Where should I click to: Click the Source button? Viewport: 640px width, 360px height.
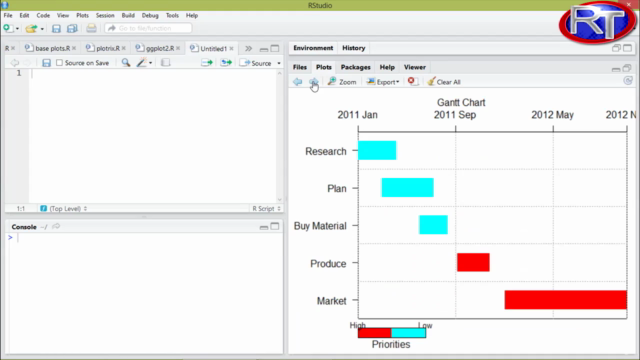tap(256, 63)
